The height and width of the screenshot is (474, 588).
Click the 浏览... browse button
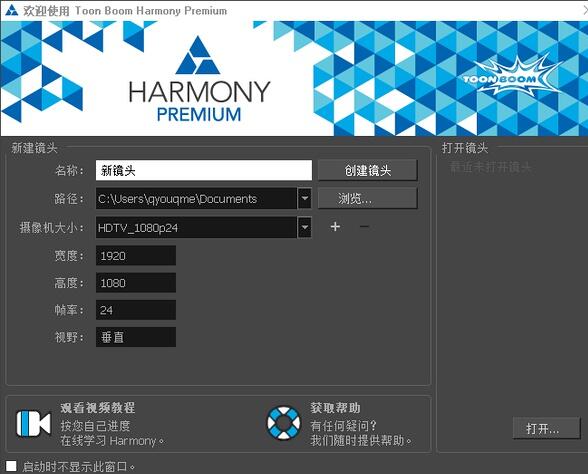click(x=368, y=198)
